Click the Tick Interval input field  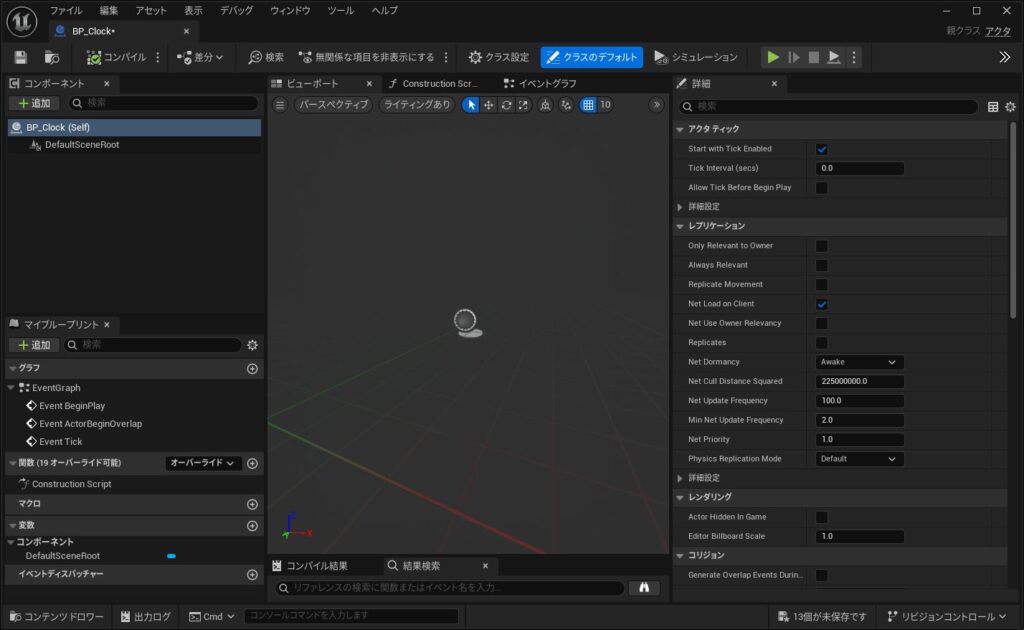point(859,168)
